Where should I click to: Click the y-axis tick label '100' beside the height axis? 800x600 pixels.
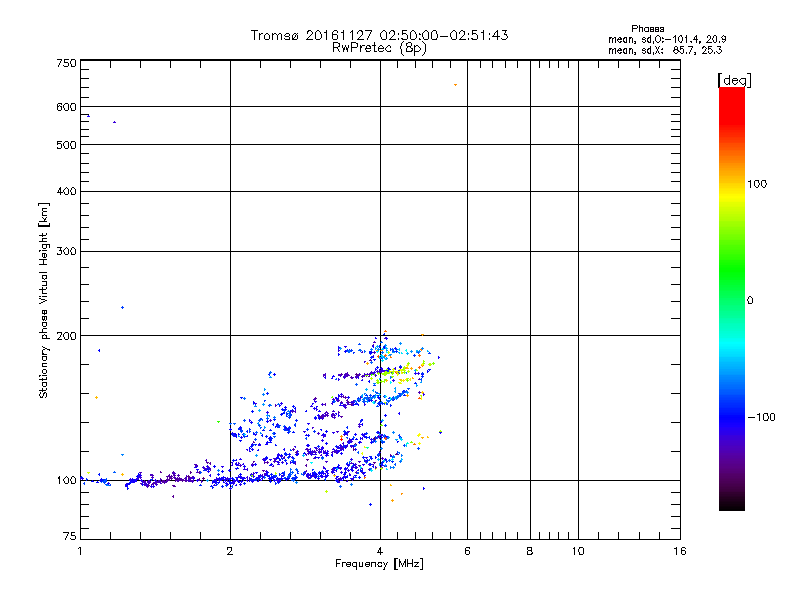coord(66,481)
